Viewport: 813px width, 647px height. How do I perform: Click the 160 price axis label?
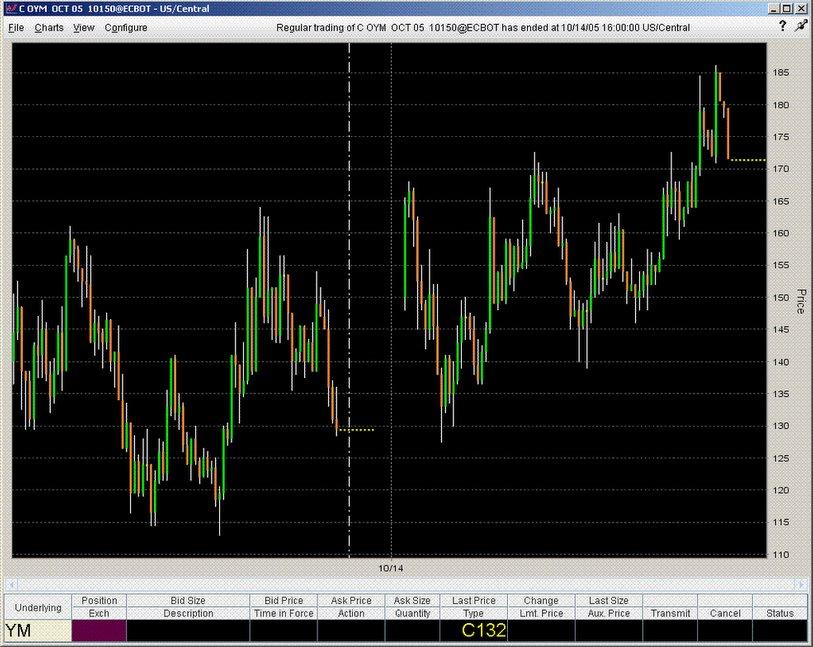[781, 233]
